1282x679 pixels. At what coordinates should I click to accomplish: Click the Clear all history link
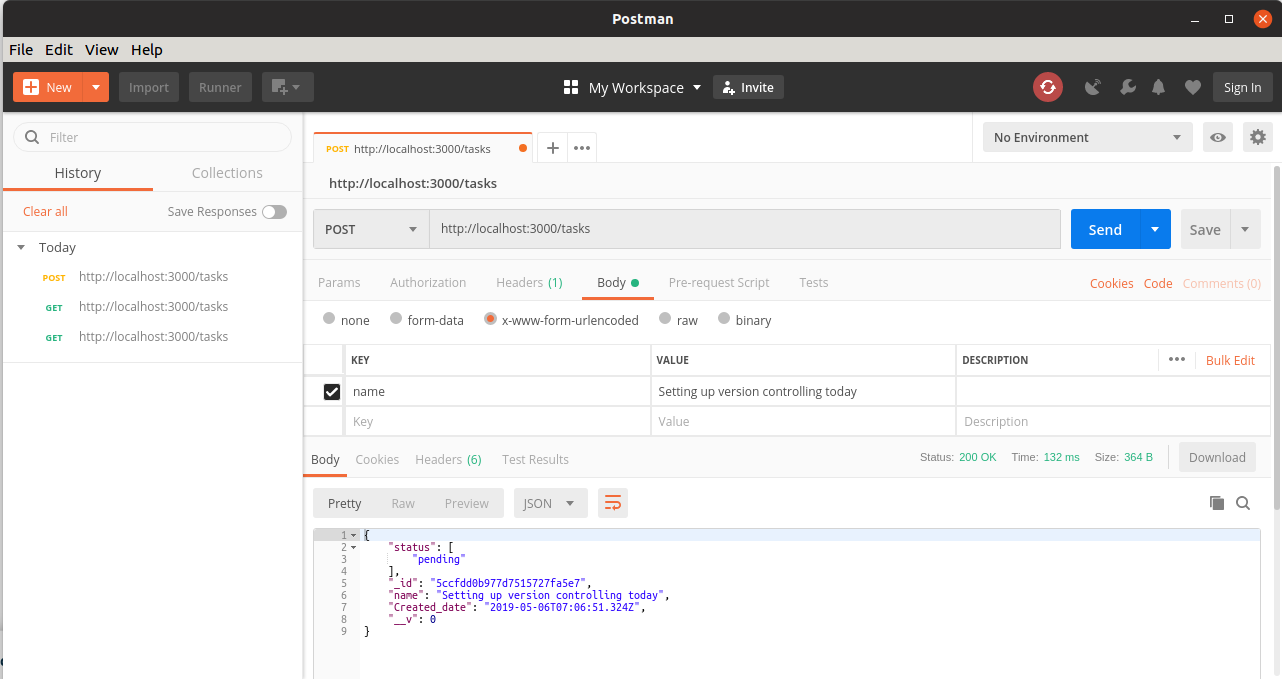(45, 211)
